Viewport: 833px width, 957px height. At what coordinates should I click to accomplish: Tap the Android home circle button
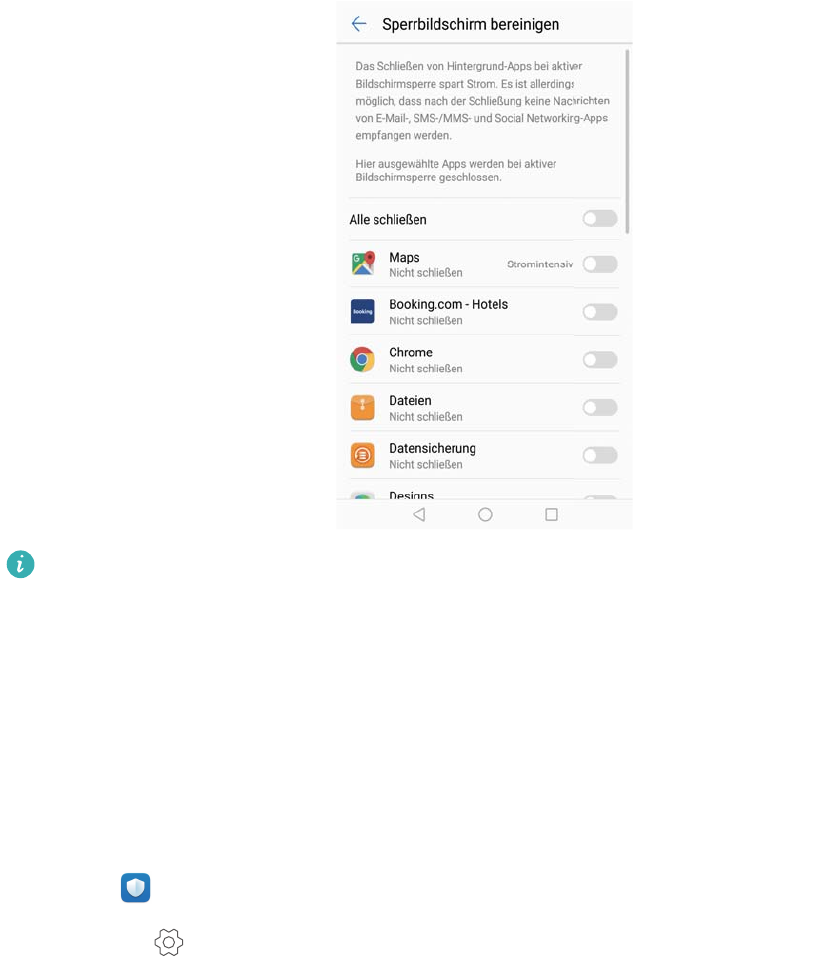tap(485, 515)
